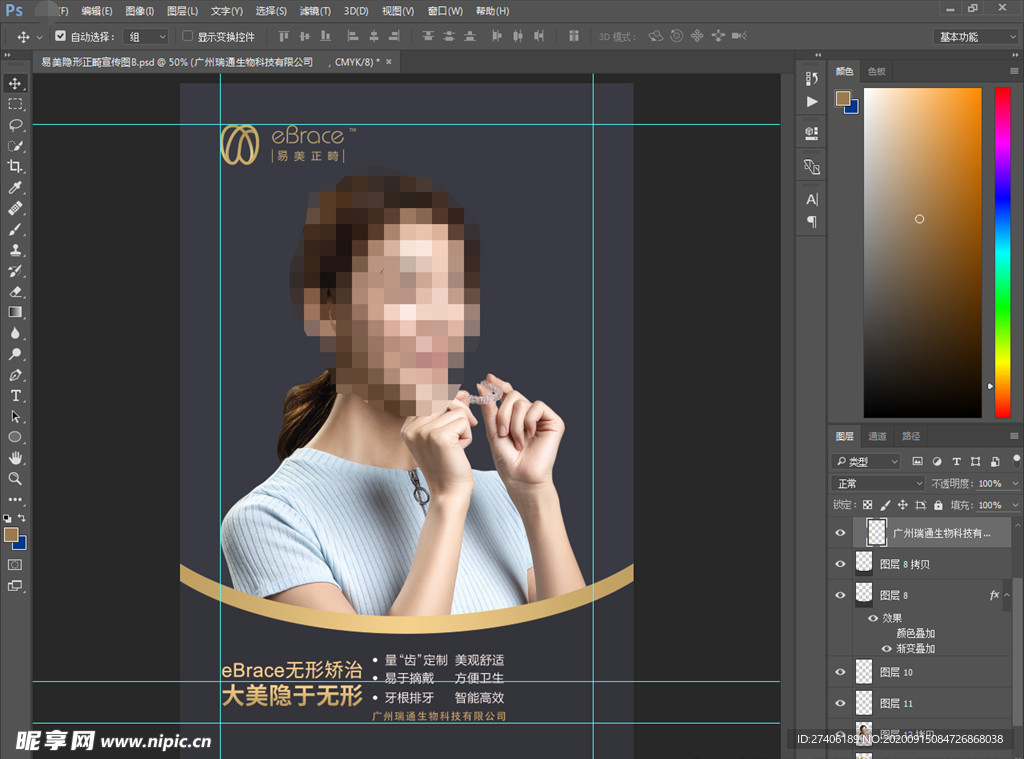
Task: Hide the 广州瑞通生物科技有 layer
Action: (x=840, y=533)
